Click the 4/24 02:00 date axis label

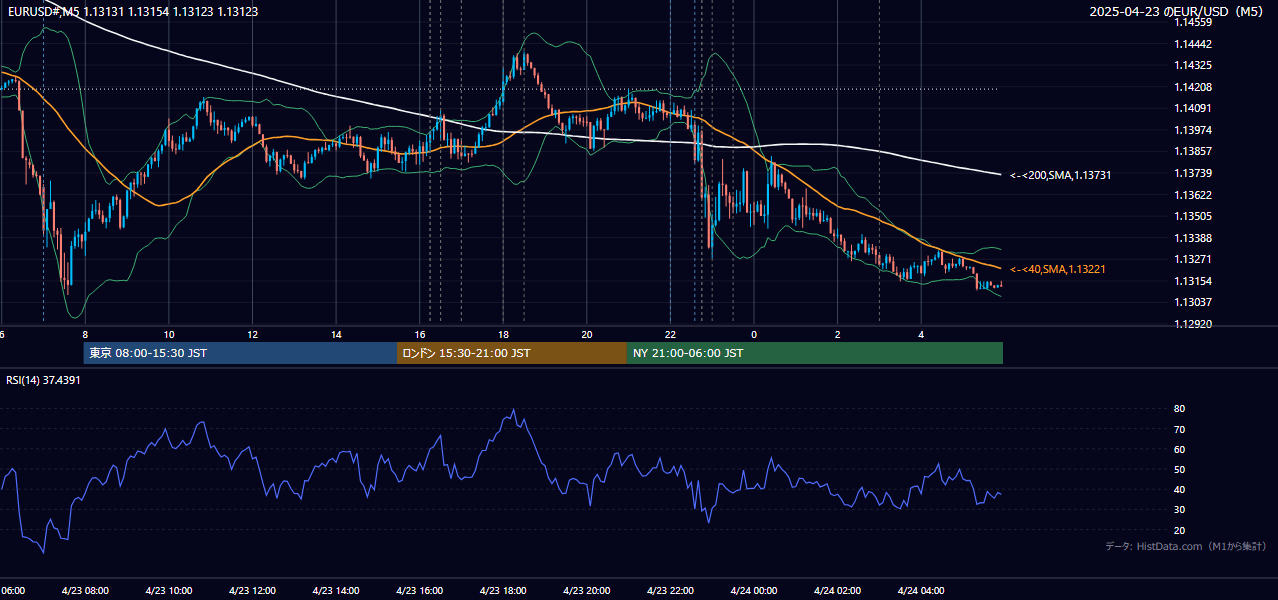click(838, 591)
